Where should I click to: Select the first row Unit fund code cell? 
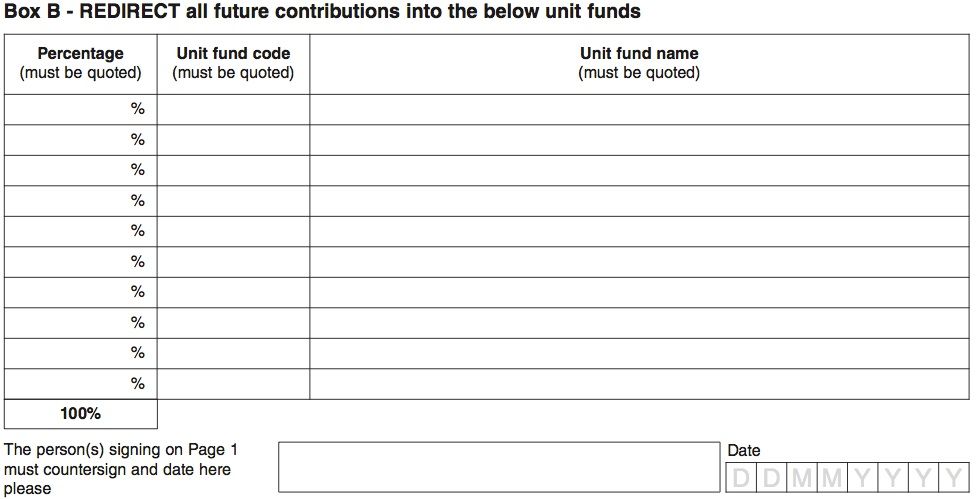pyautogui.click(x=233, y=110)
